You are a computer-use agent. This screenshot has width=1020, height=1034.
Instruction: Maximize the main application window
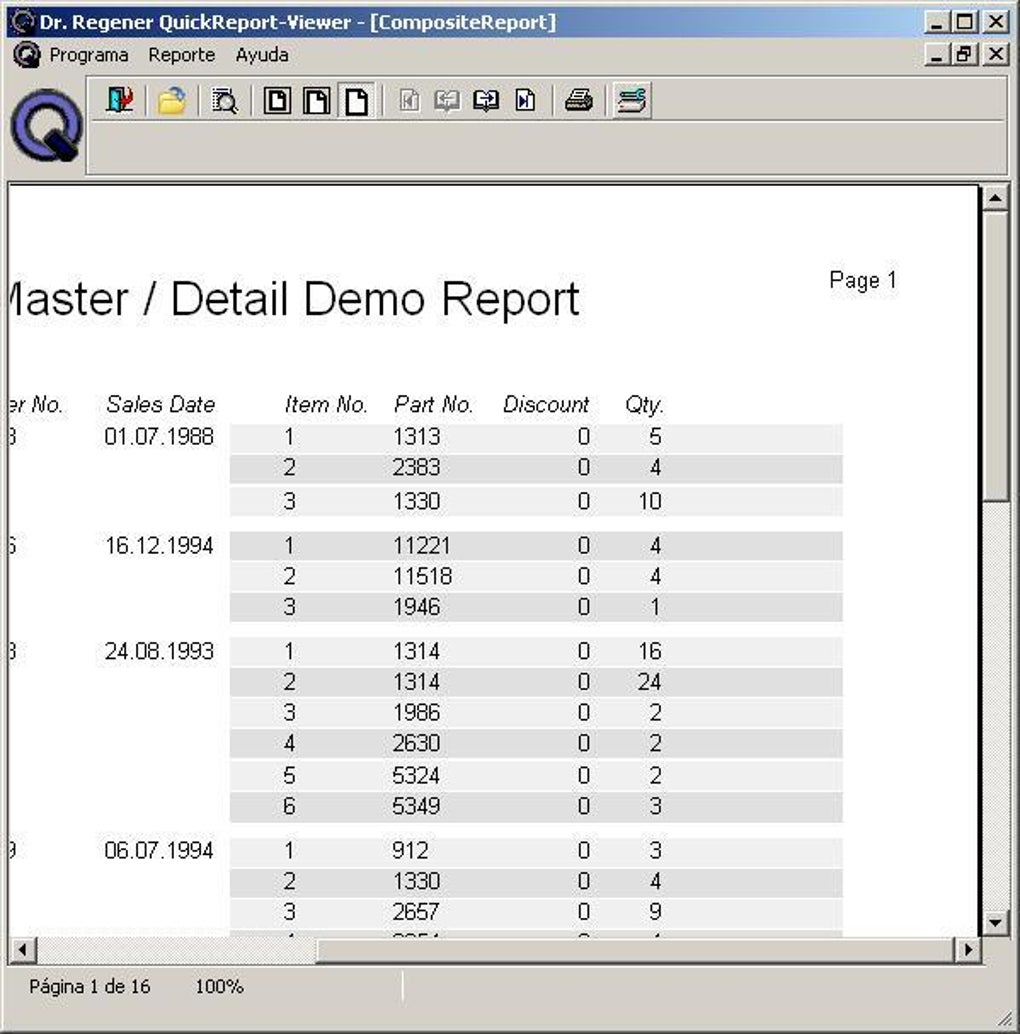pyautogui.click(x=964, y=22)
